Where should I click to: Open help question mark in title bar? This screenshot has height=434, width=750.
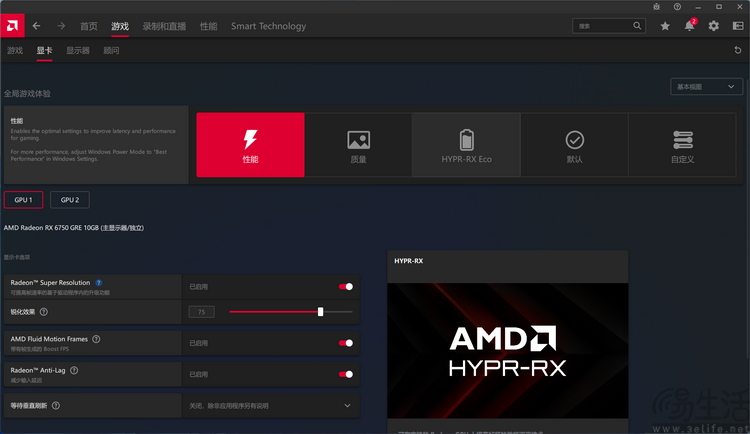(x=677, y=7)
